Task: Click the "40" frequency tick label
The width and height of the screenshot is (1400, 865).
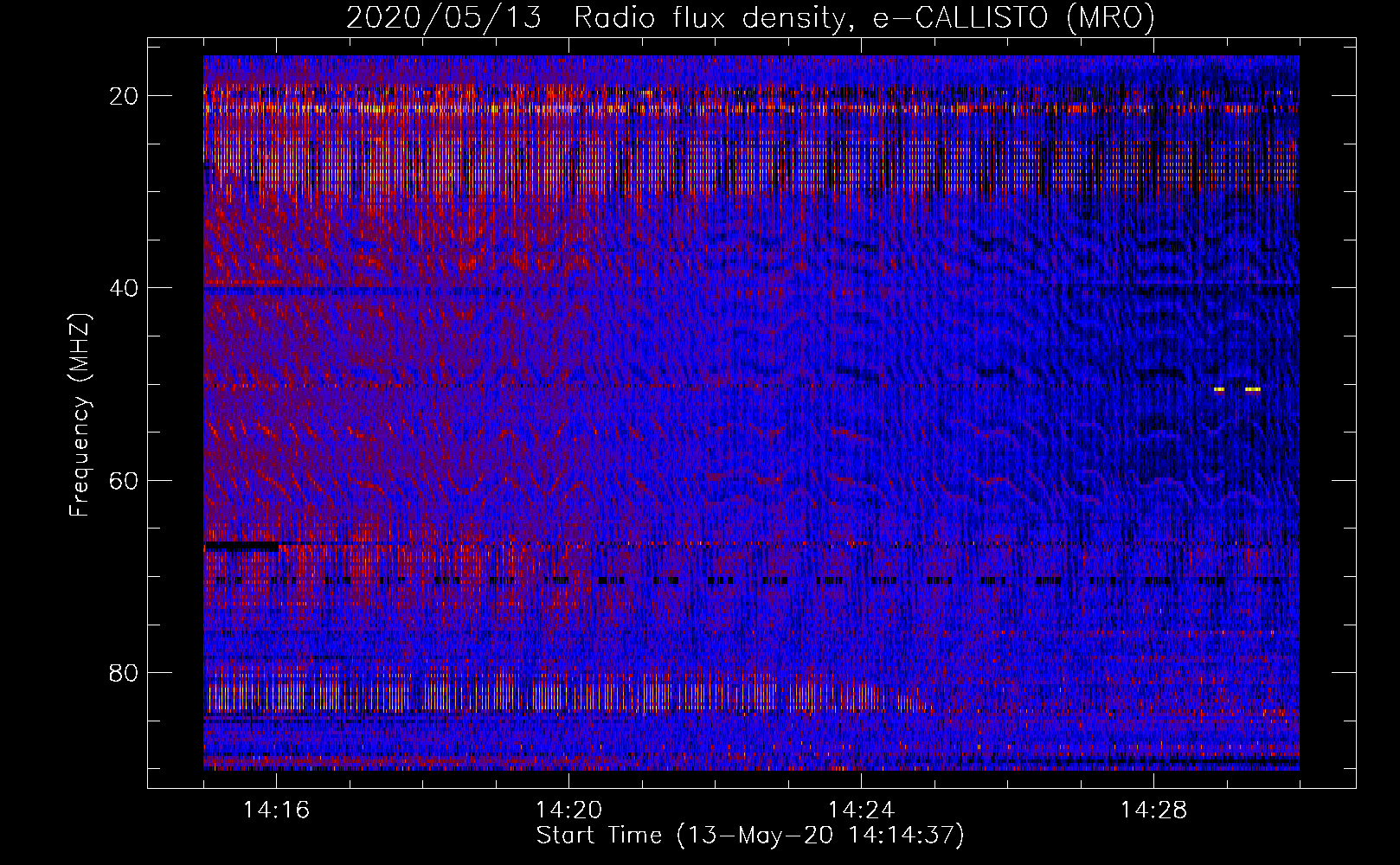Action: coord(125,288)
